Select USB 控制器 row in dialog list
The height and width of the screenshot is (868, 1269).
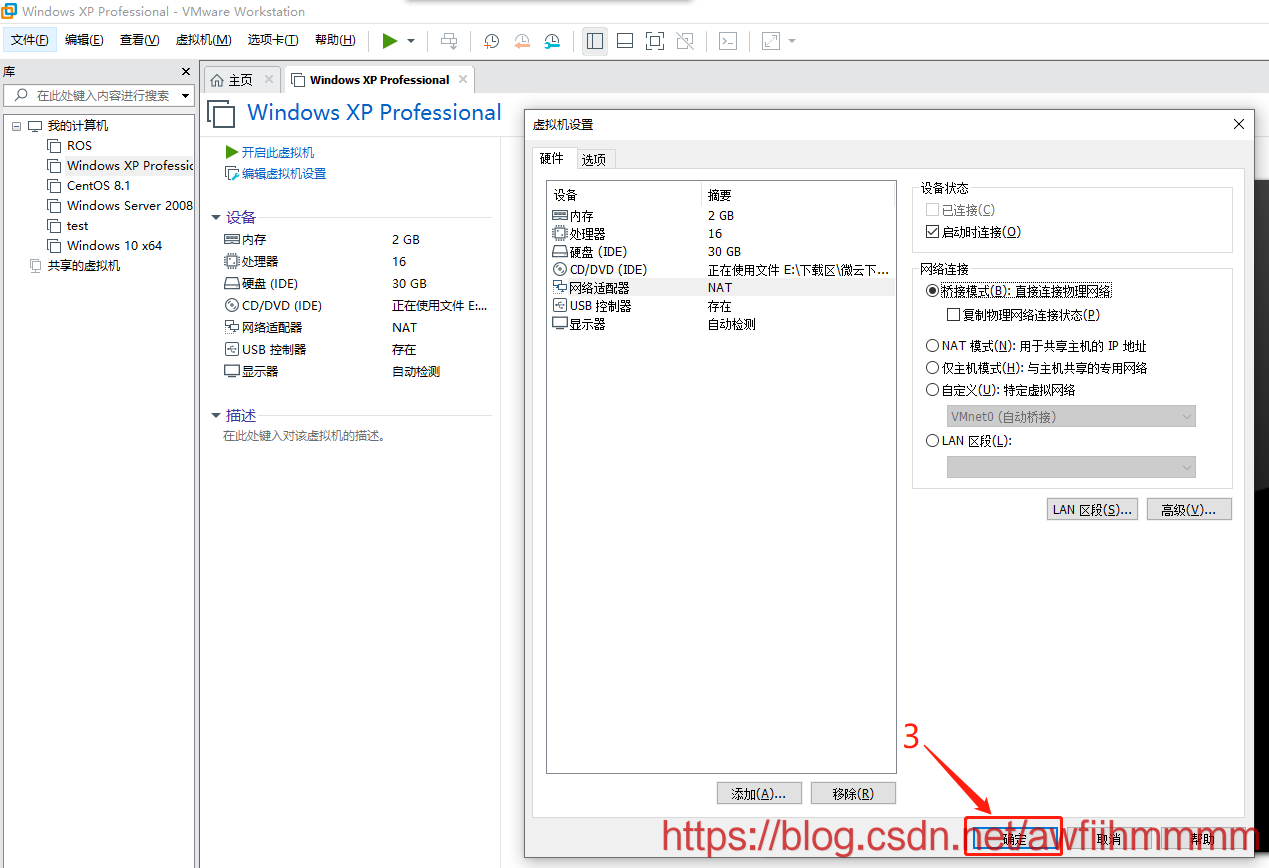[x=721, y=306]
